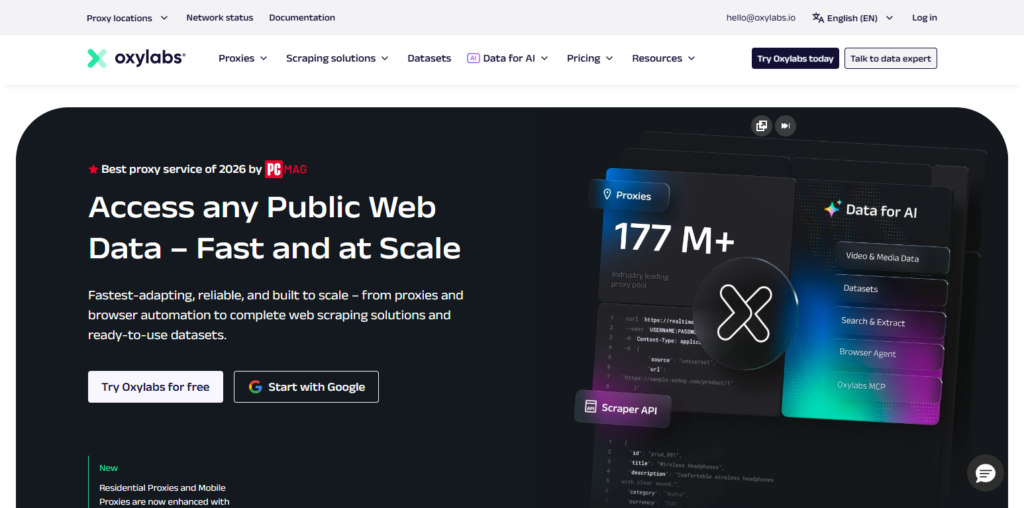Click the Oxylabs logo
Screen dimensions: 1024x508
[136, 58]
